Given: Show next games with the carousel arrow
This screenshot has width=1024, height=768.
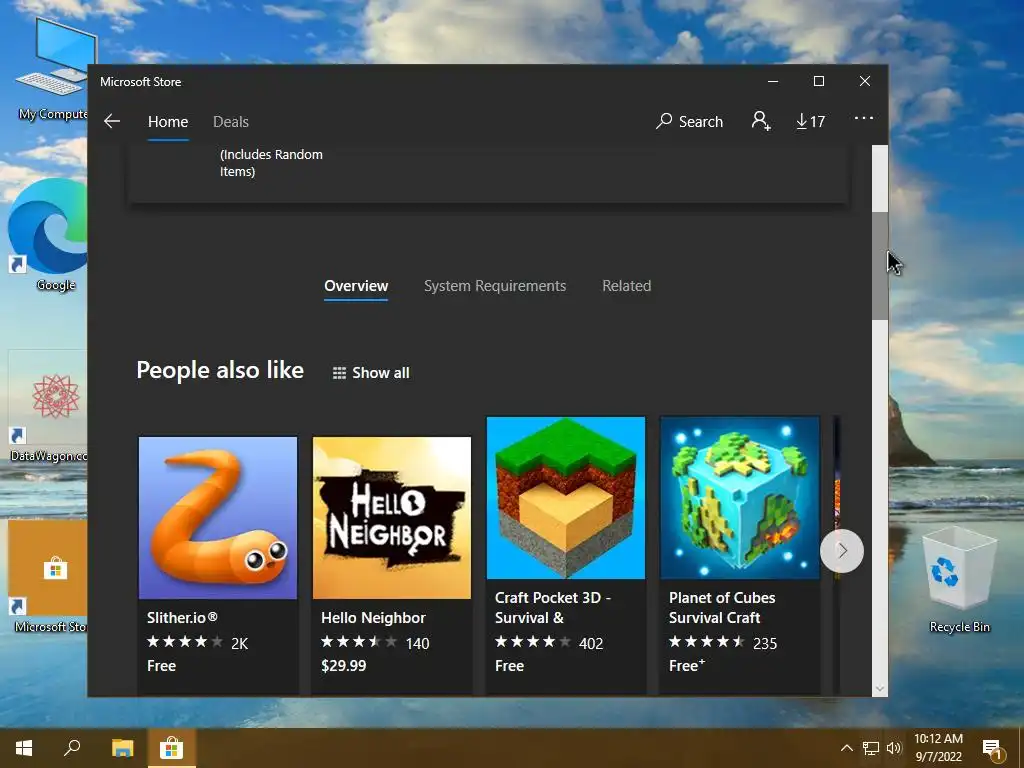Looking at the screenshot, I should pos(842,551).
